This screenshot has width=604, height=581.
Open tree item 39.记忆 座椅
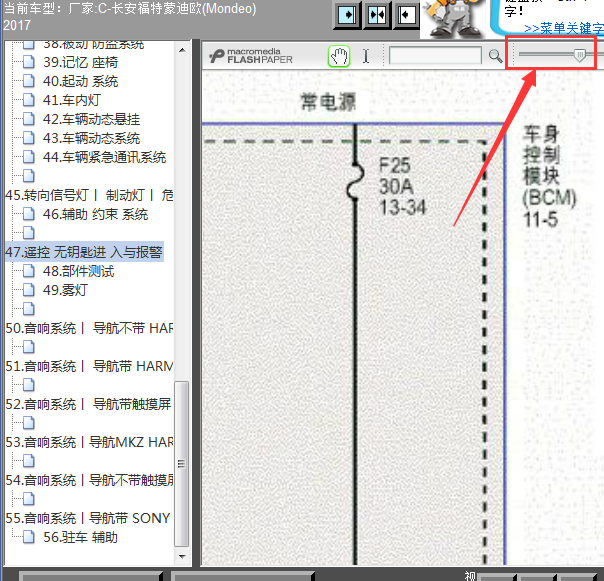click(x=80, y=62)
